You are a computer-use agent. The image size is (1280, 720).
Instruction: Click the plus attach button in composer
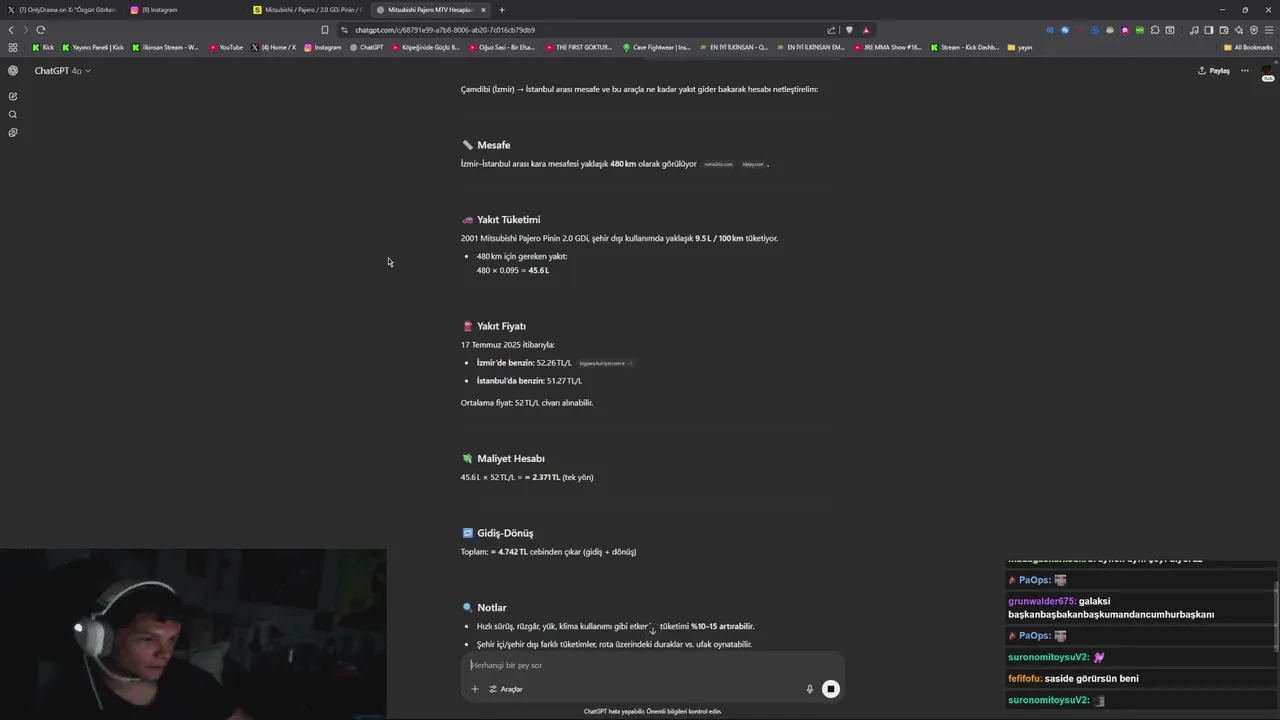coord(475,689)
